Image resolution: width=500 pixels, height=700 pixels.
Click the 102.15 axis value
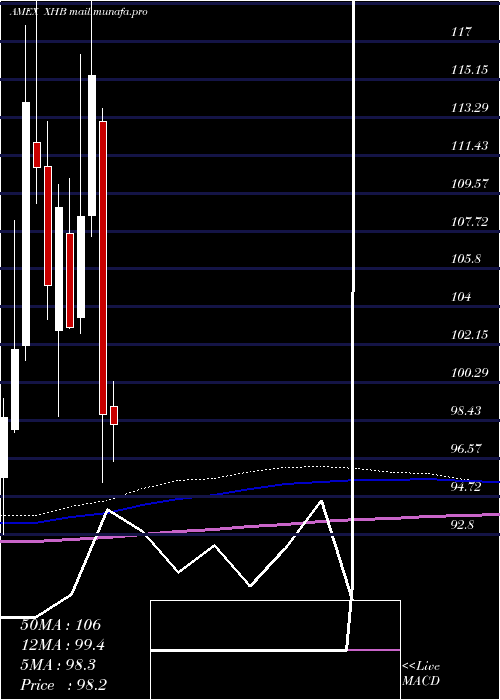469,335
